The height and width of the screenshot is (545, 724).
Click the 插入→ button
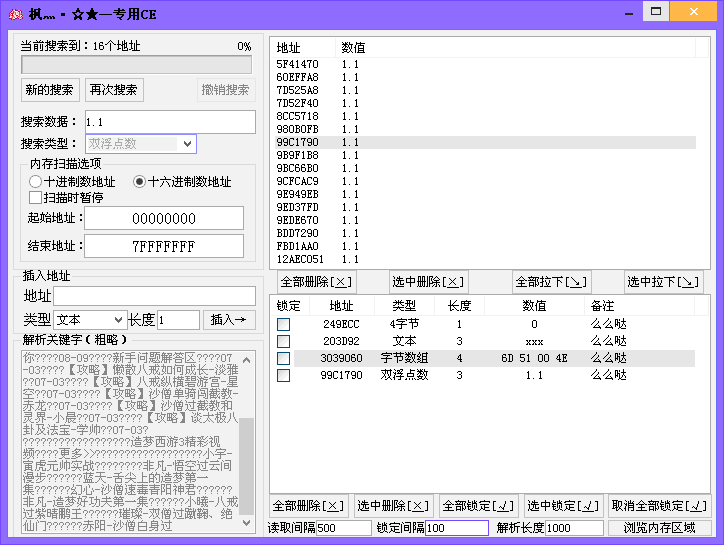click(229, 320)
